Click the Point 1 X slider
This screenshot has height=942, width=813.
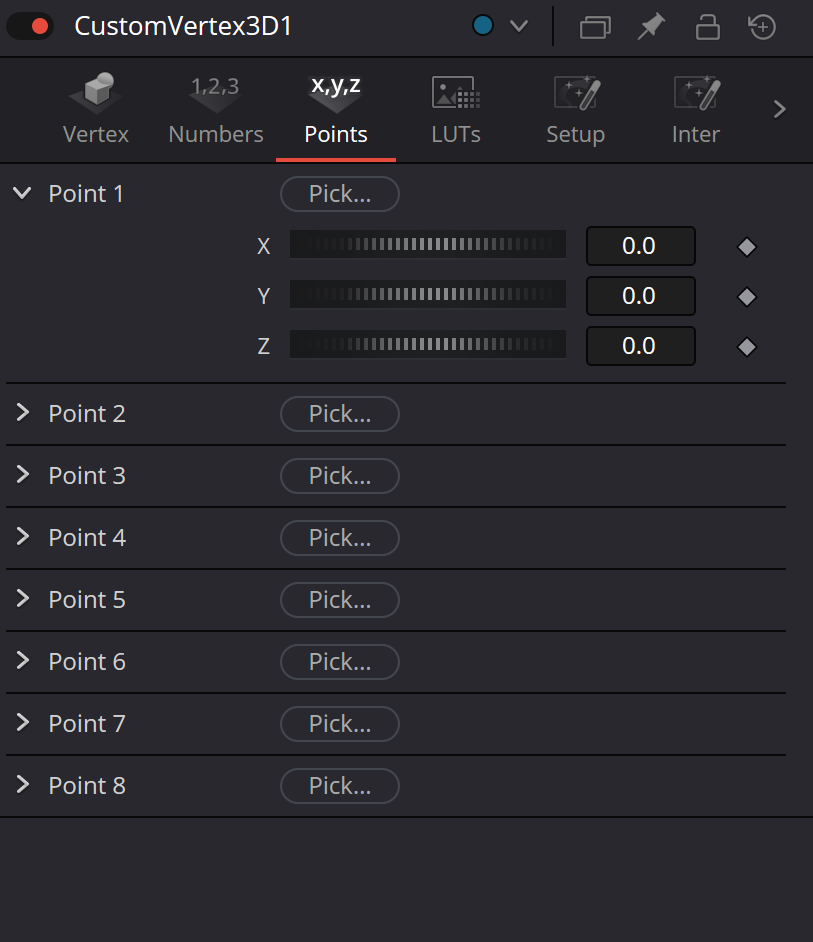[428, 245]
